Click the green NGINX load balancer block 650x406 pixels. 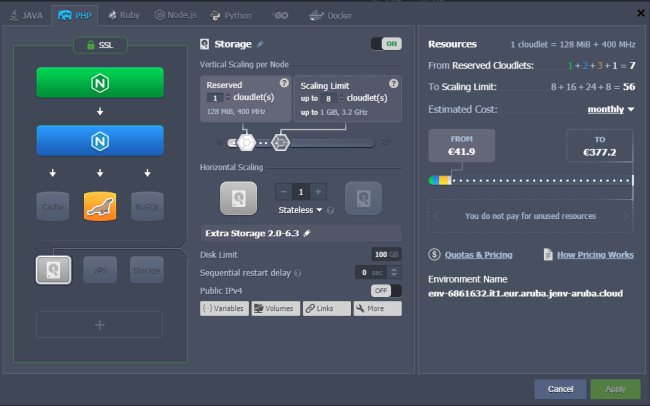[99, 82]
